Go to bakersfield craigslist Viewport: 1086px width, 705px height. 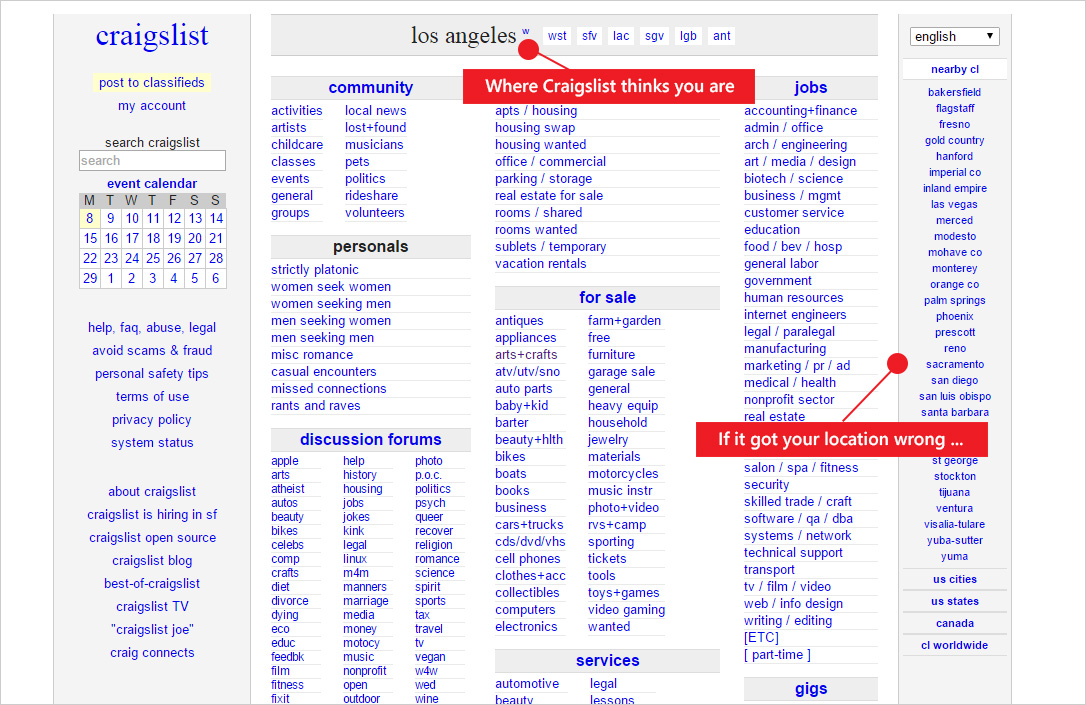coord(954,92)
